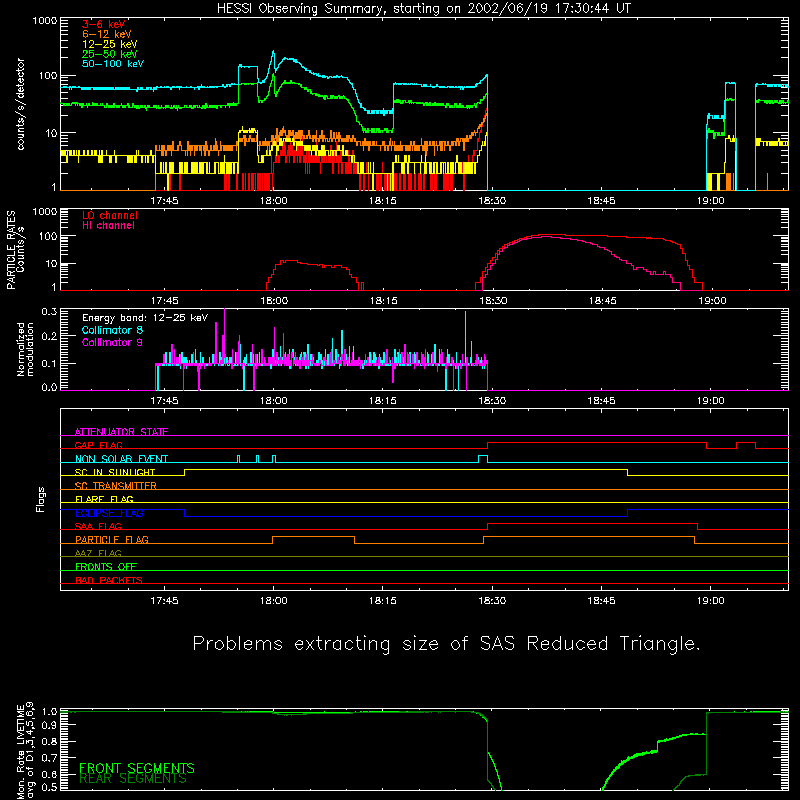The height and width of the screenshot is (800, 800).
Task: Click the 18:15 tick under the modulation panel
Action: pyautogui.click(x=383, y=401)
